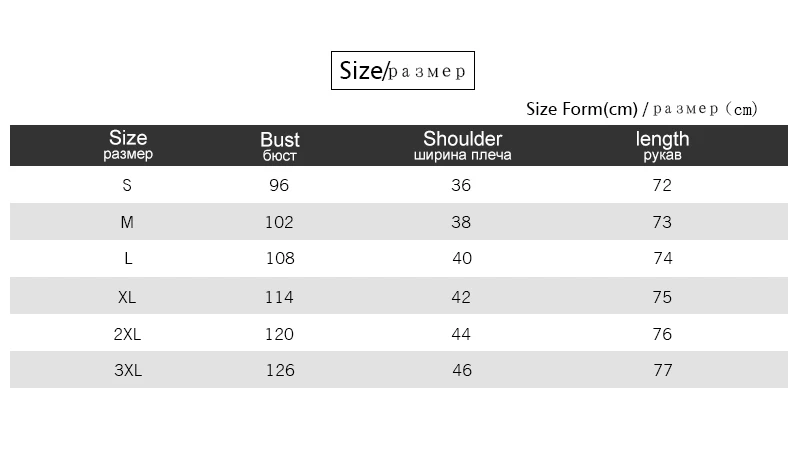Select bust value 108 in L row

click(x=279, y=259)
